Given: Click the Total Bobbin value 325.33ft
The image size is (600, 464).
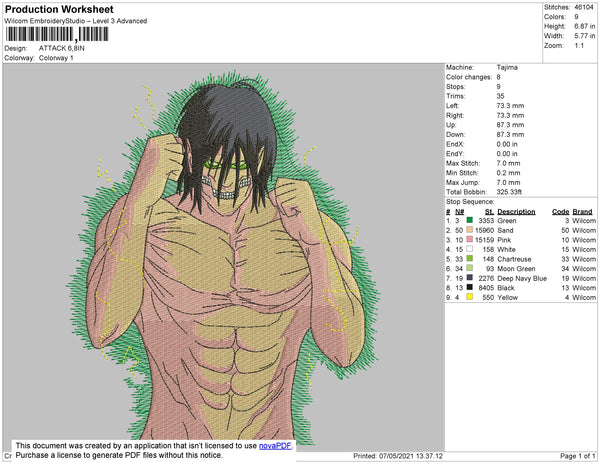Looking at the screenshot, I should 509,192.
